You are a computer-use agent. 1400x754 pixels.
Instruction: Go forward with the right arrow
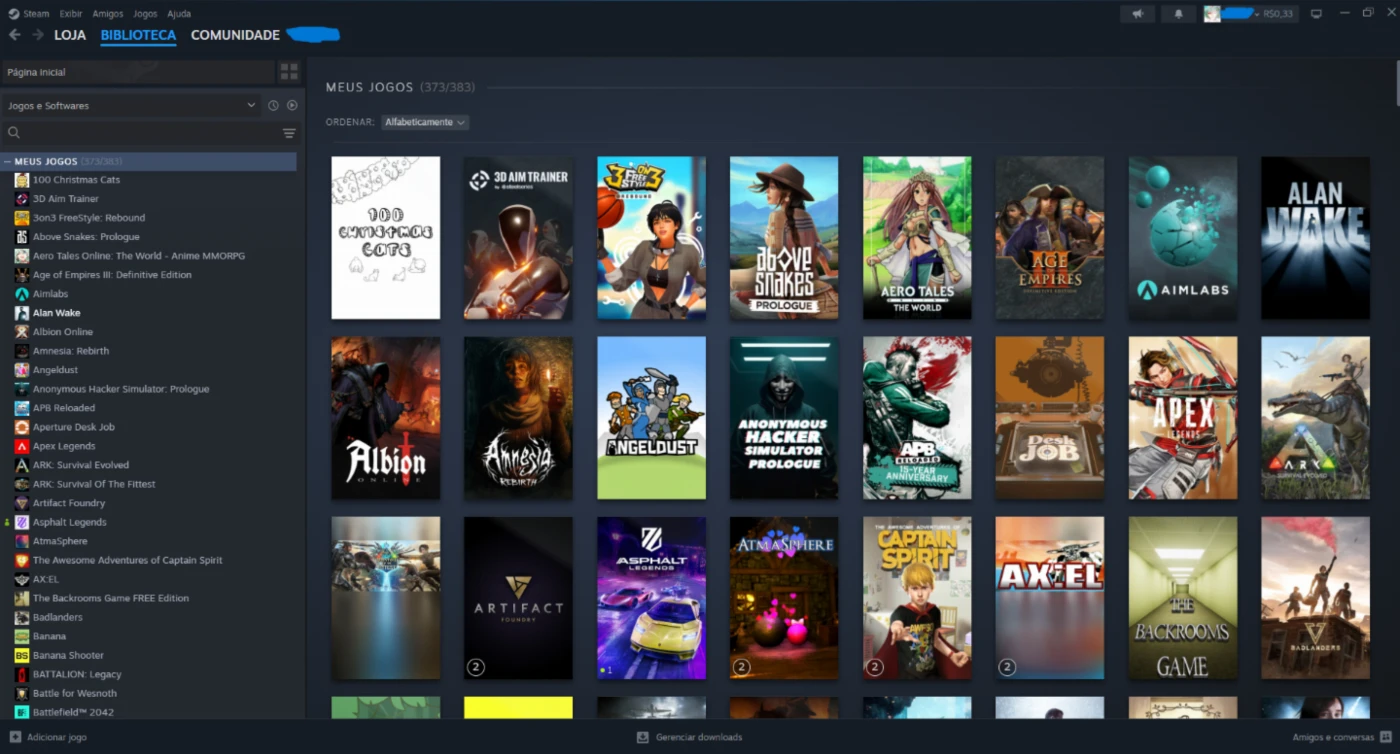click(x=37, y=35)
